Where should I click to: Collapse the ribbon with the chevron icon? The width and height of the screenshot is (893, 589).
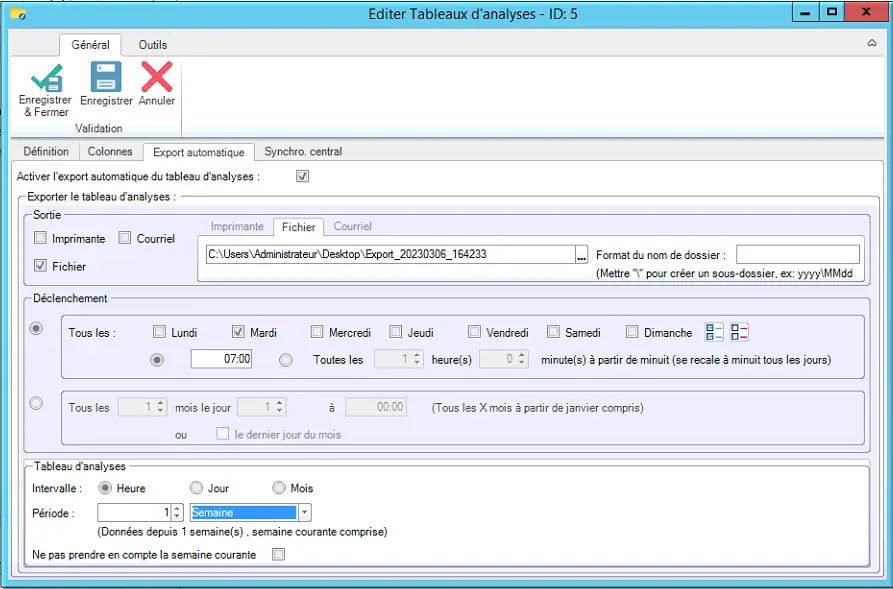tap(872, 43)
